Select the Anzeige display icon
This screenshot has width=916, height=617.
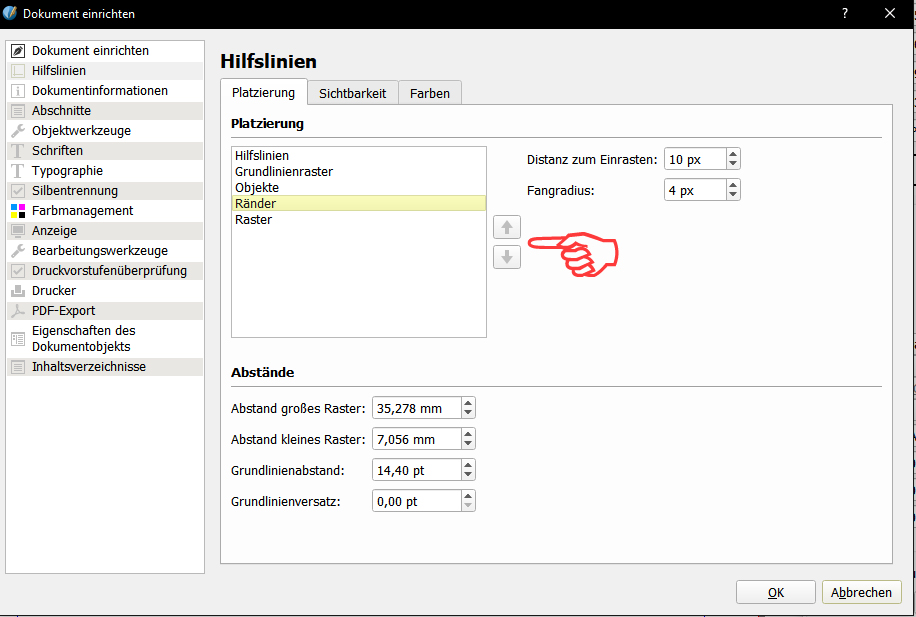pyautogui.click(x=17, y=231)
